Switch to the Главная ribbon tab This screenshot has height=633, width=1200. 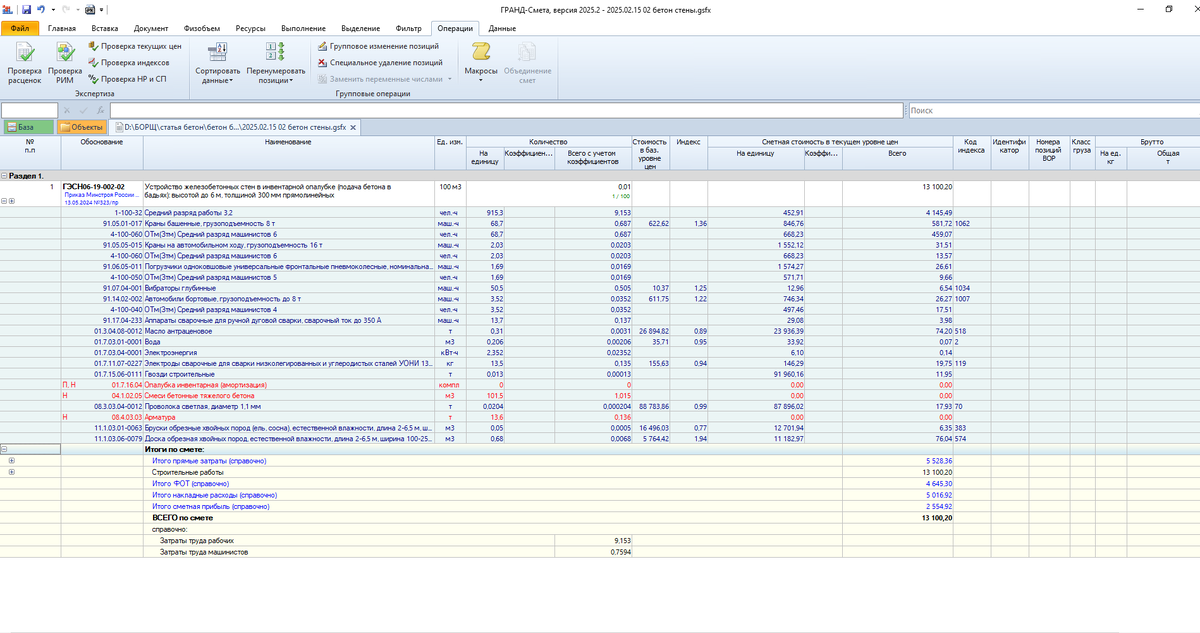click(x=61, y=28)
